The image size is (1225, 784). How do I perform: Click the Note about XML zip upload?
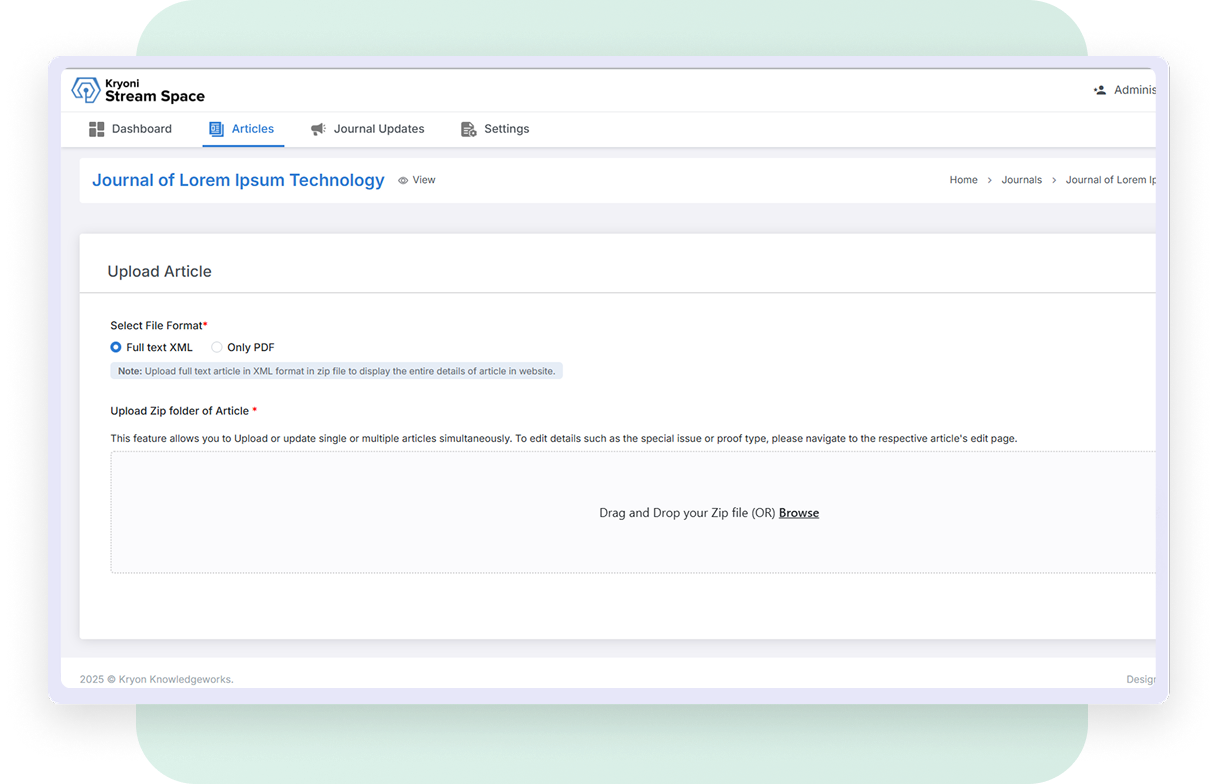click(x=336, y=371)
